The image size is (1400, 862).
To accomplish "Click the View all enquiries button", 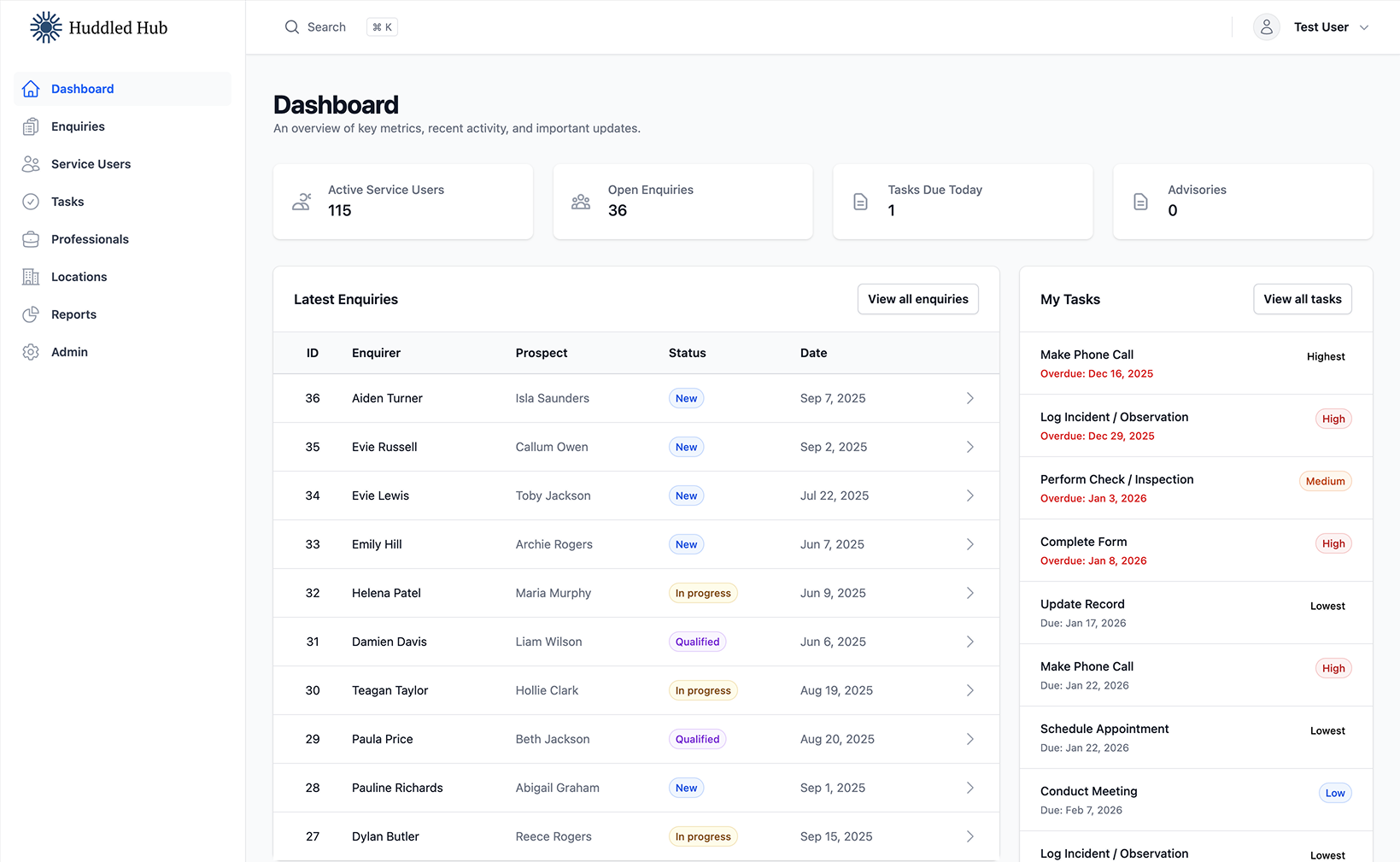I will pos(917,299).
